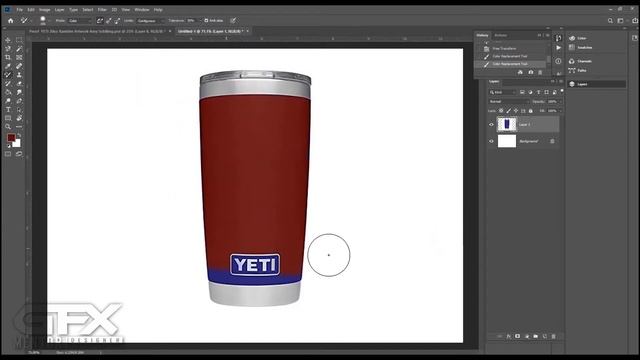Open the blend mode dropdown set to Normal

click(509, 101)
